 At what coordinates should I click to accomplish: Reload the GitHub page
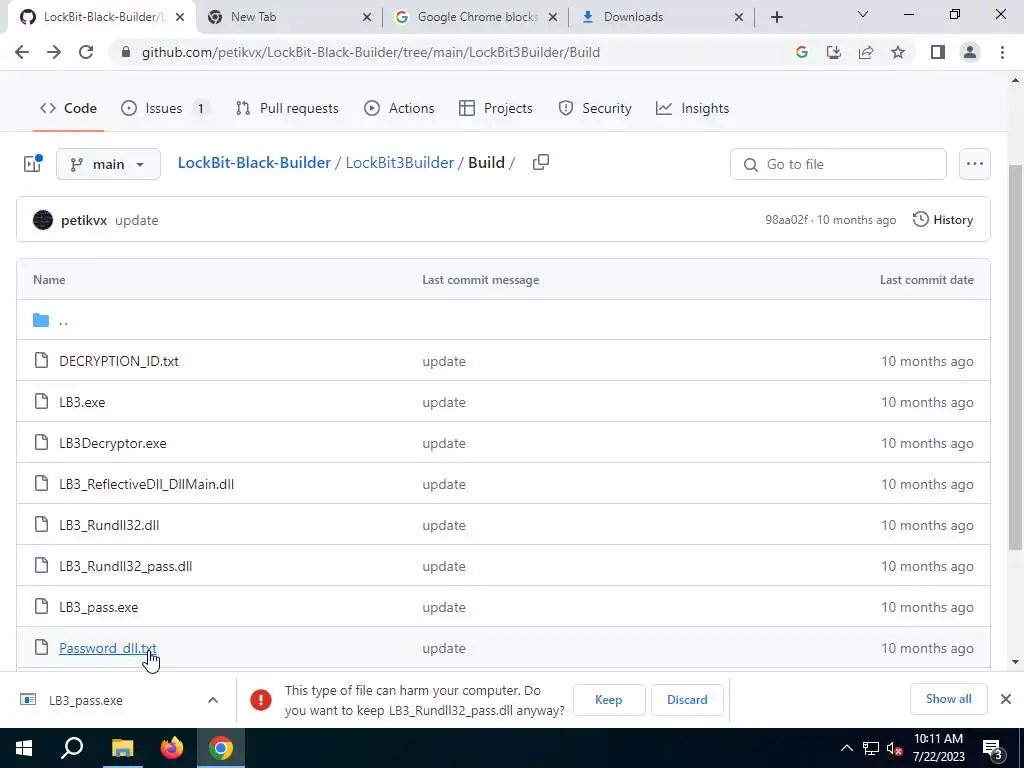[x=86, y=52]
